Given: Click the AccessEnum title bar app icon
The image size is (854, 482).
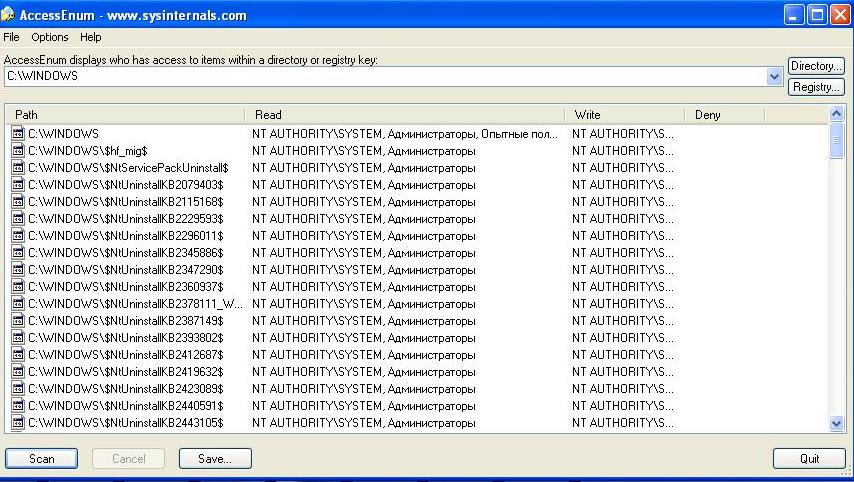Looking at the screenshot, I should click(8, 14).
